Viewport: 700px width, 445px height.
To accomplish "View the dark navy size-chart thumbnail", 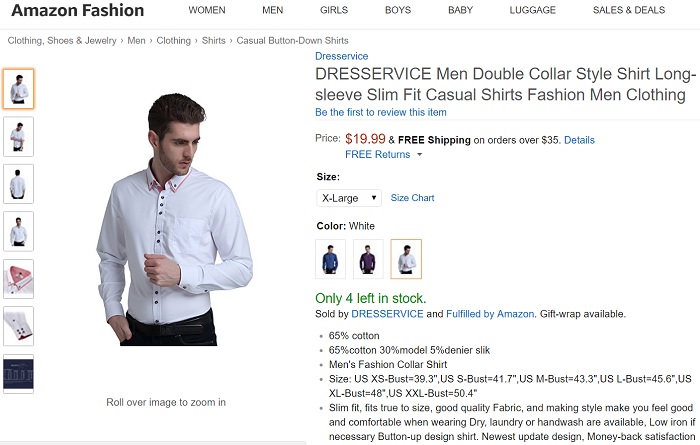I will pos(18,373).
